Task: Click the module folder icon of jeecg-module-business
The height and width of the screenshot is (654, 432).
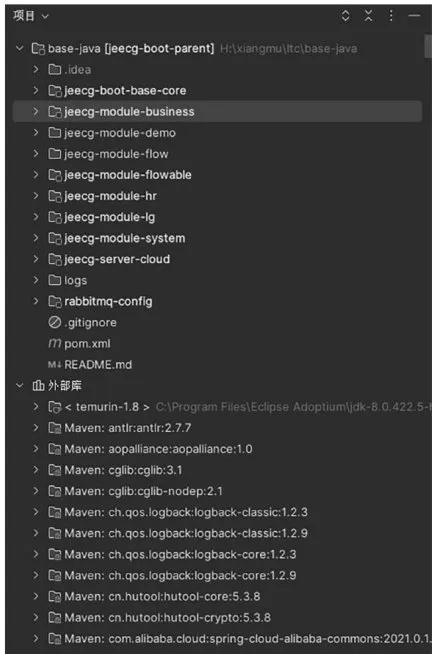Action: 55,111
